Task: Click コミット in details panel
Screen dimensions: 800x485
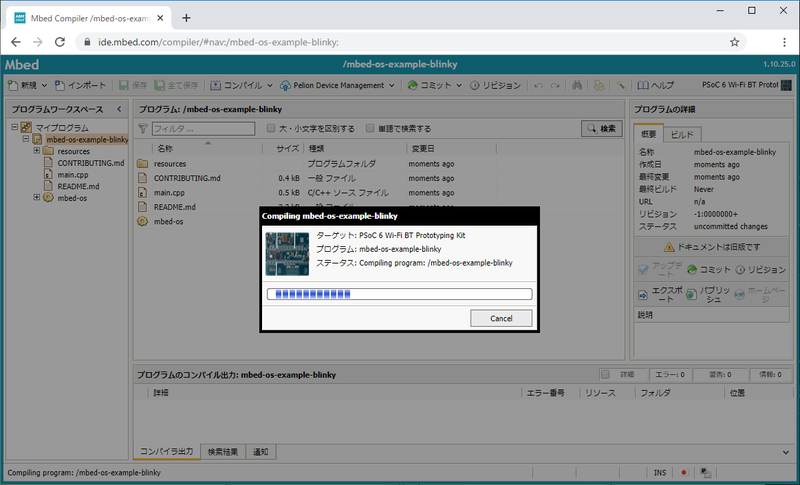Action: 709,269
